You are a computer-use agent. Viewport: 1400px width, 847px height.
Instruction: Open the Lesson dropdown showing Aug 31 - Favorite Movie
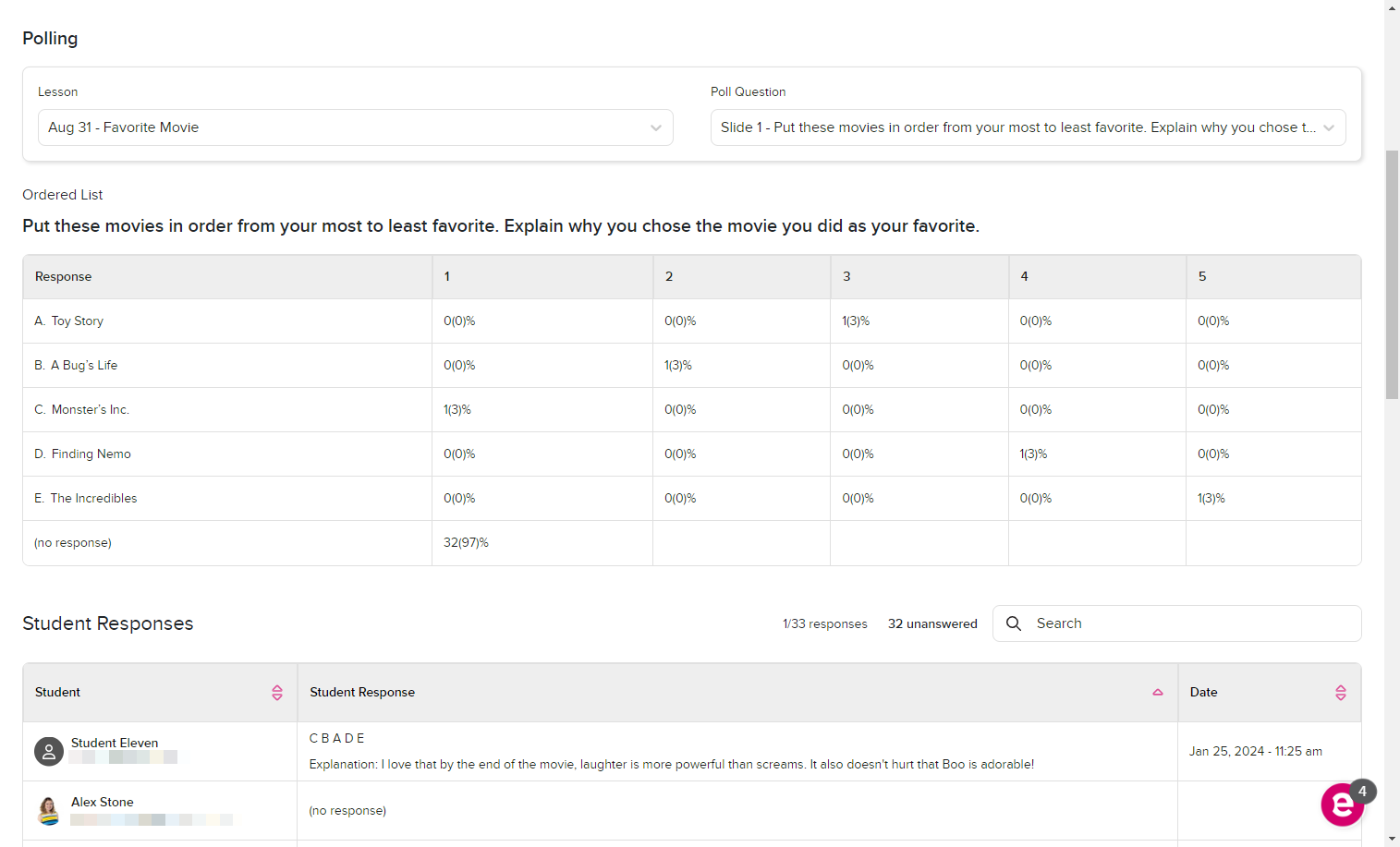(355, 127)
